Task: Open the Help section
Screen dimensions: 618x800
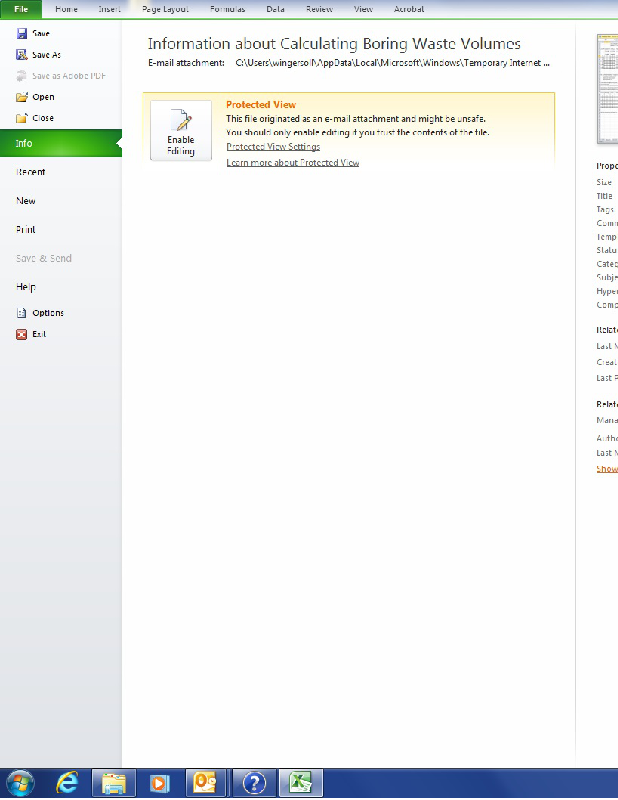Action: (26, 287)
